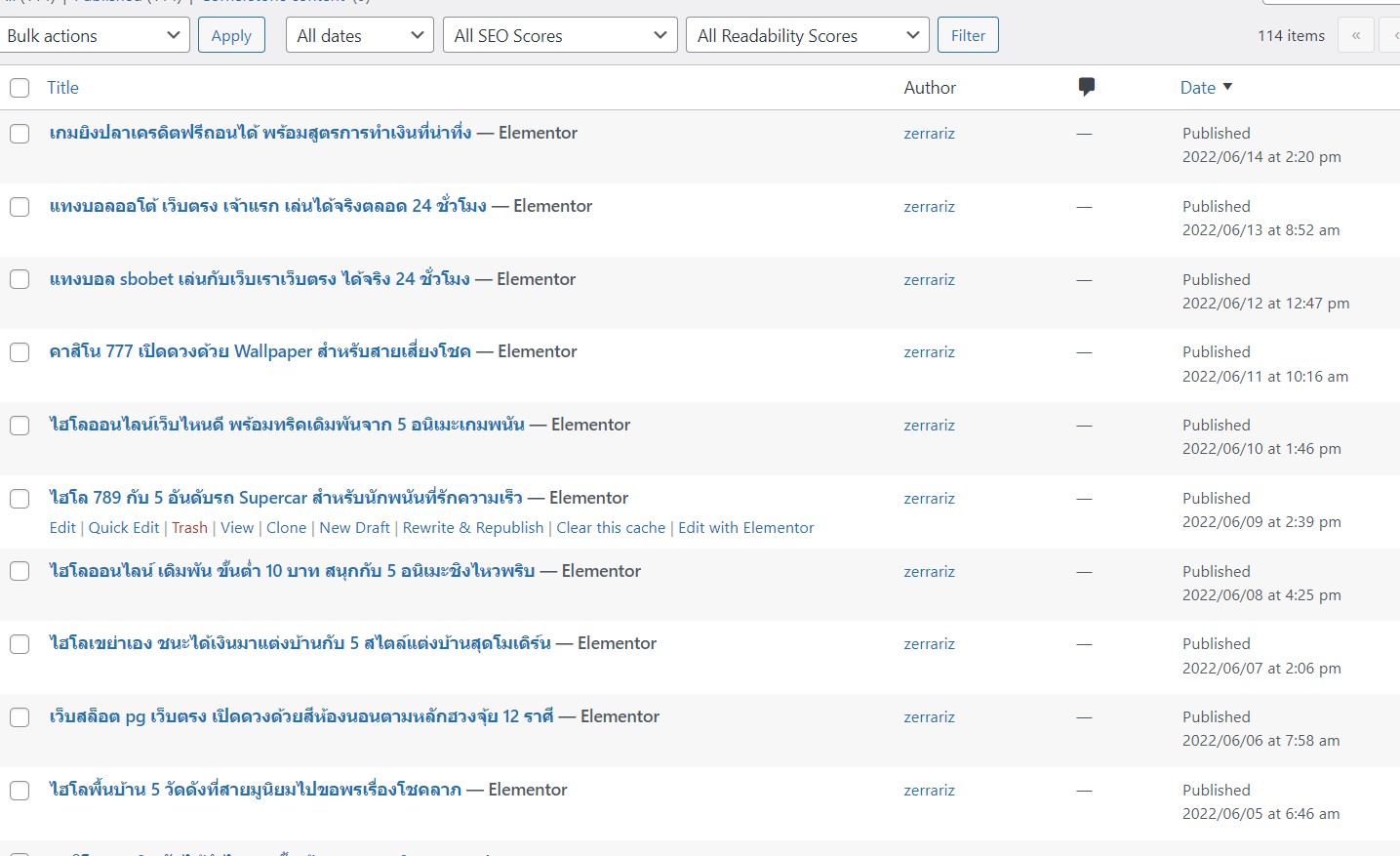Open the 777 Wallpaper post title link
Viewport: 1400px width, 856px height.
(260, 351)
